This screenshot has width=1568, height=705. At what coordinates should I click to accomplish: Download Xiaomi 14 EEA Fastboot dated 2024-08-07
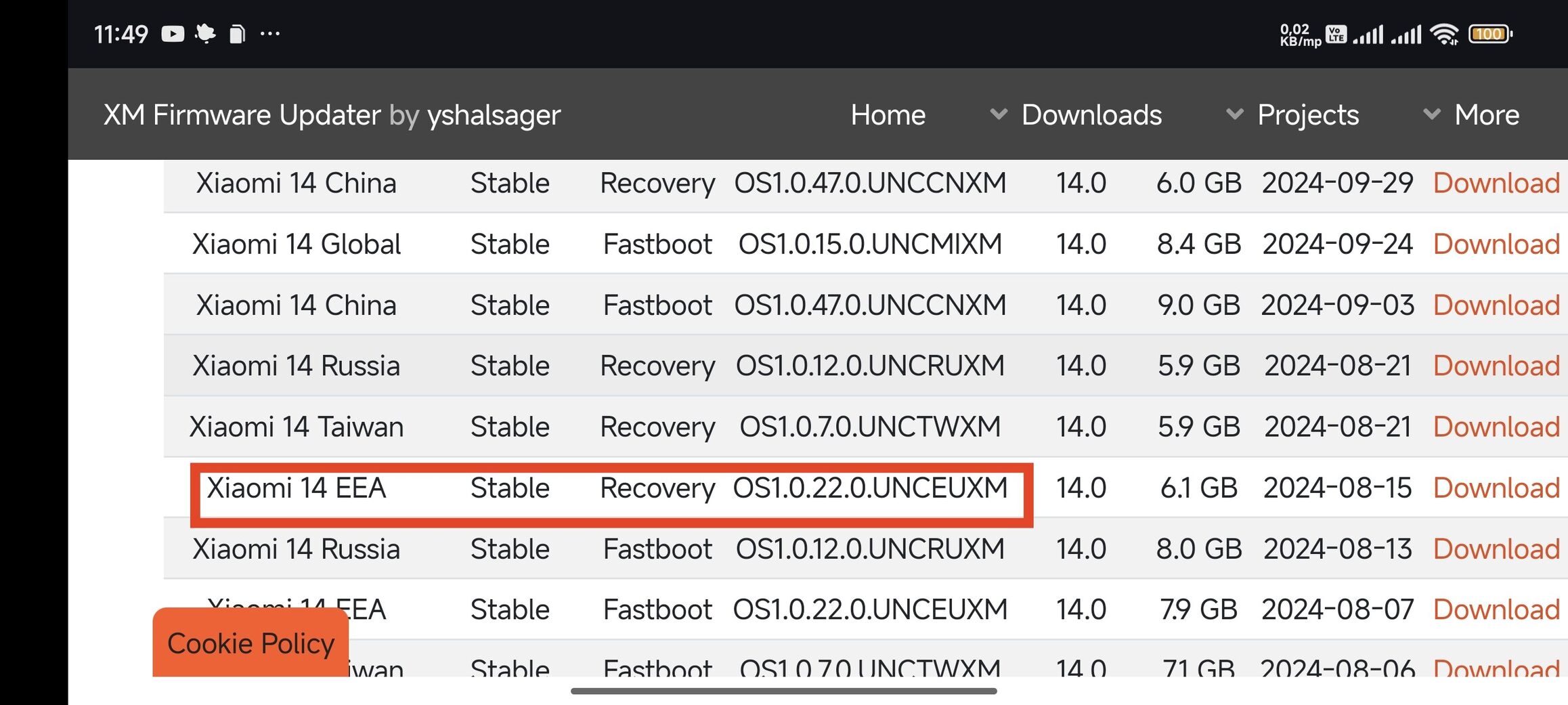(x=1496, y=610)
